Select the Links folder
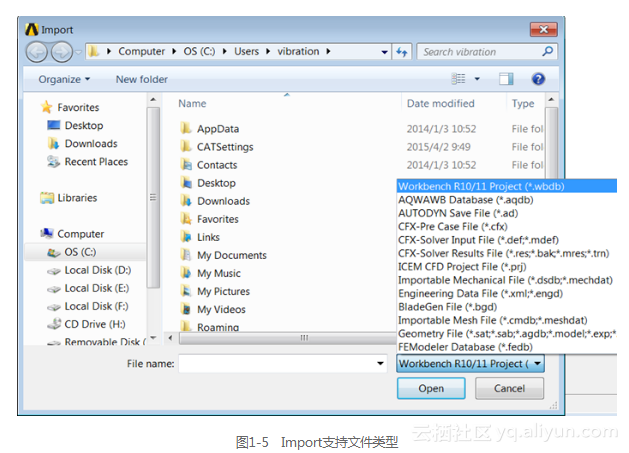 point(208,237)
